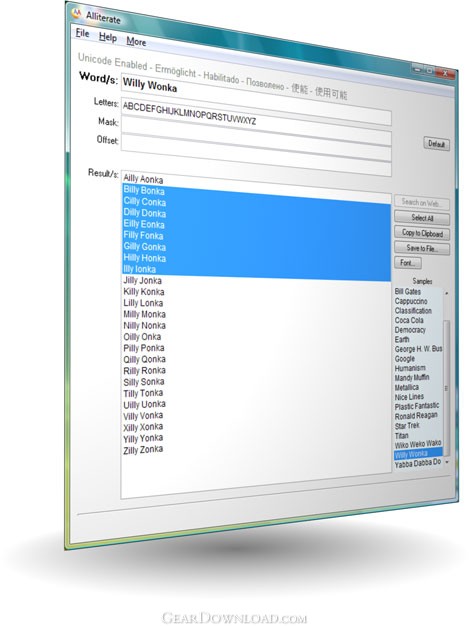
Task: Choose sample 'George H. W. Bus'
Action: (418, 349)
